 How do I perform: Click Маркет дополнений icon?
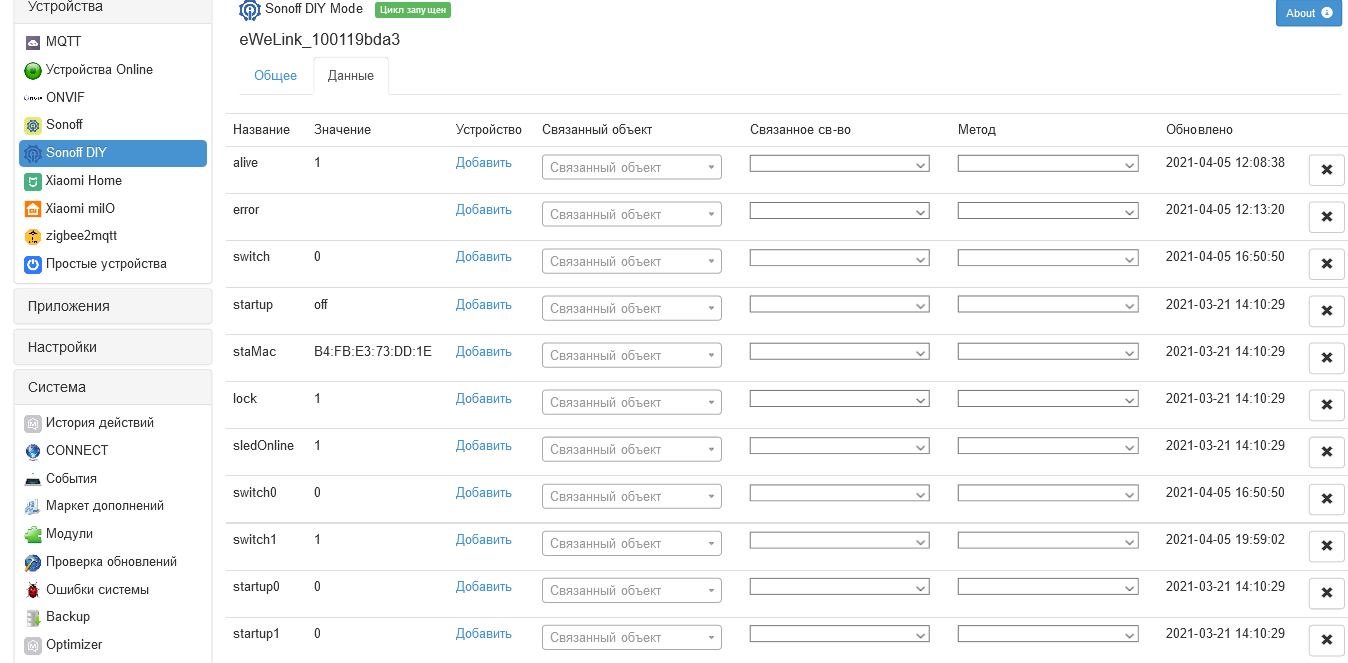point(33,506)
